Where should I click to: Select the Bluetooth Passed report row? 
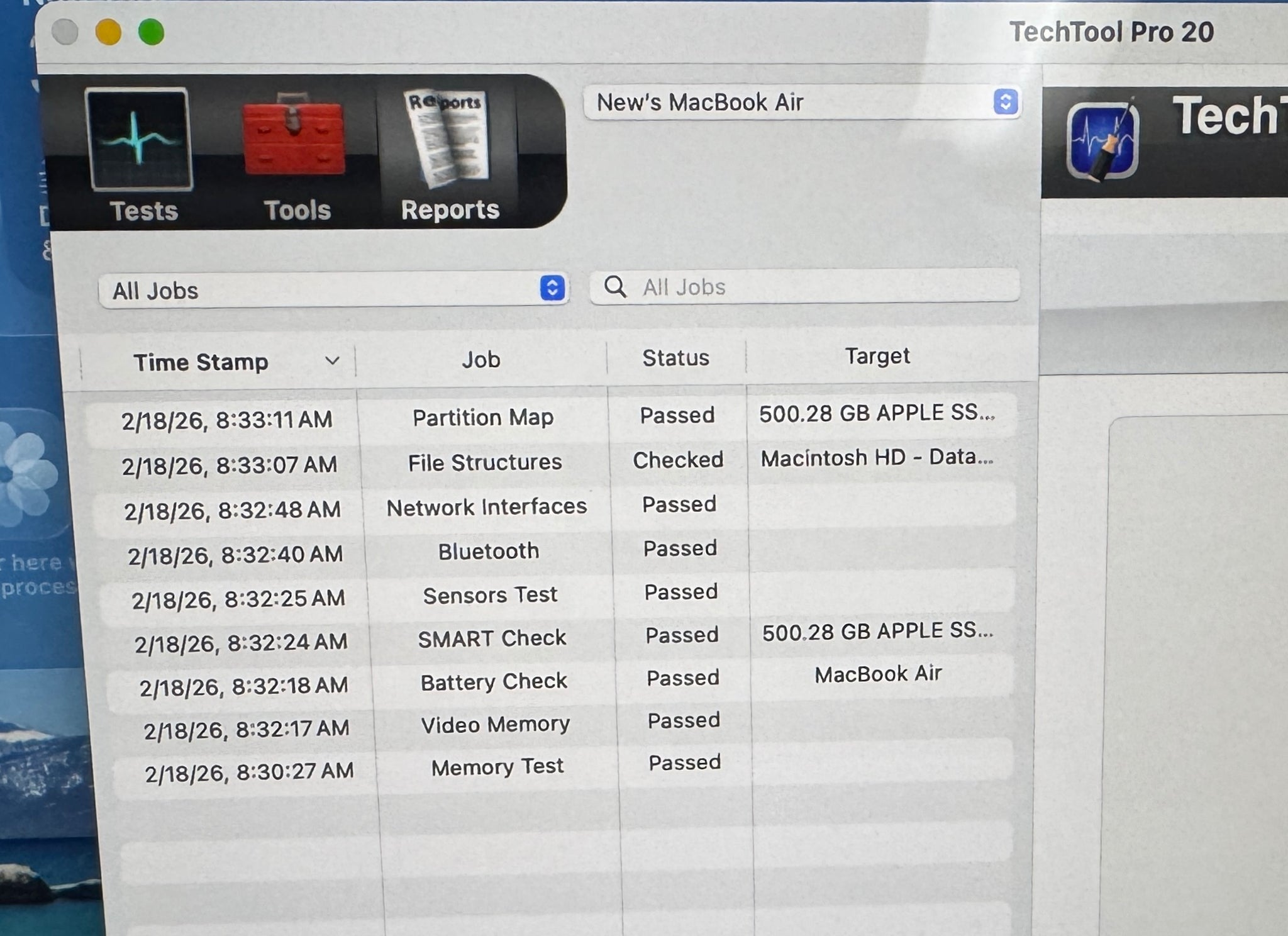click(489, 552)
